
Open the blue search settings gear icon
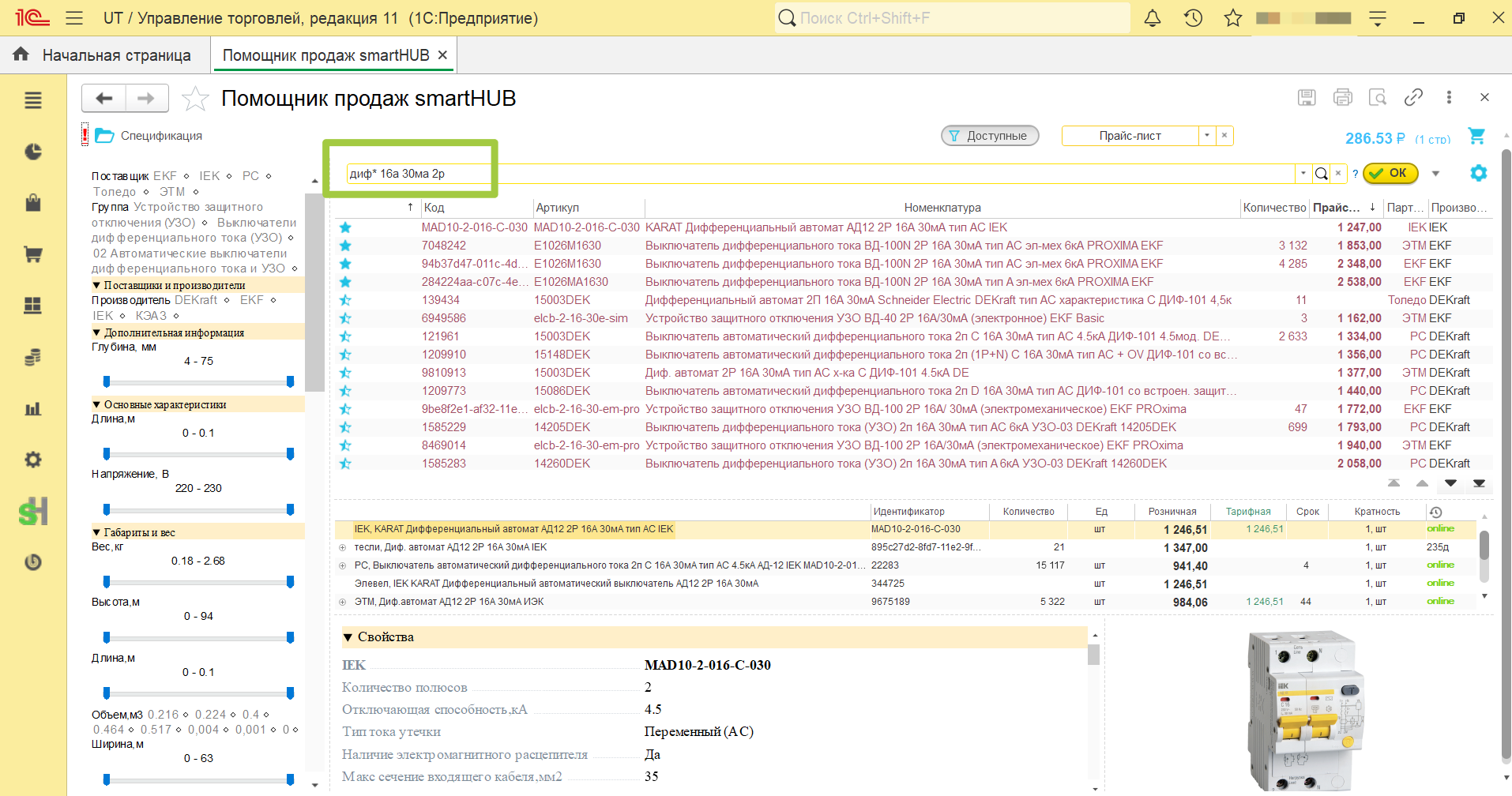click(1478, 173)
